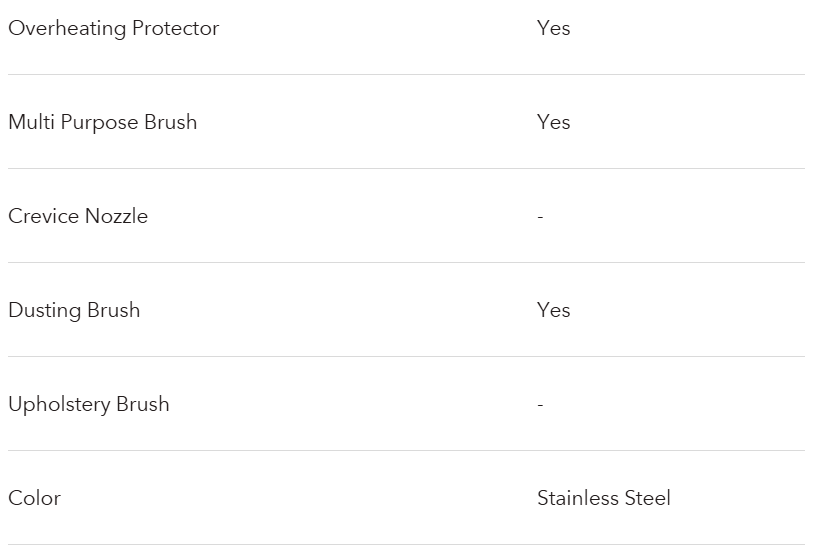
Task: Click the divider line below Dusting Brush
Action: click(406, 356)
